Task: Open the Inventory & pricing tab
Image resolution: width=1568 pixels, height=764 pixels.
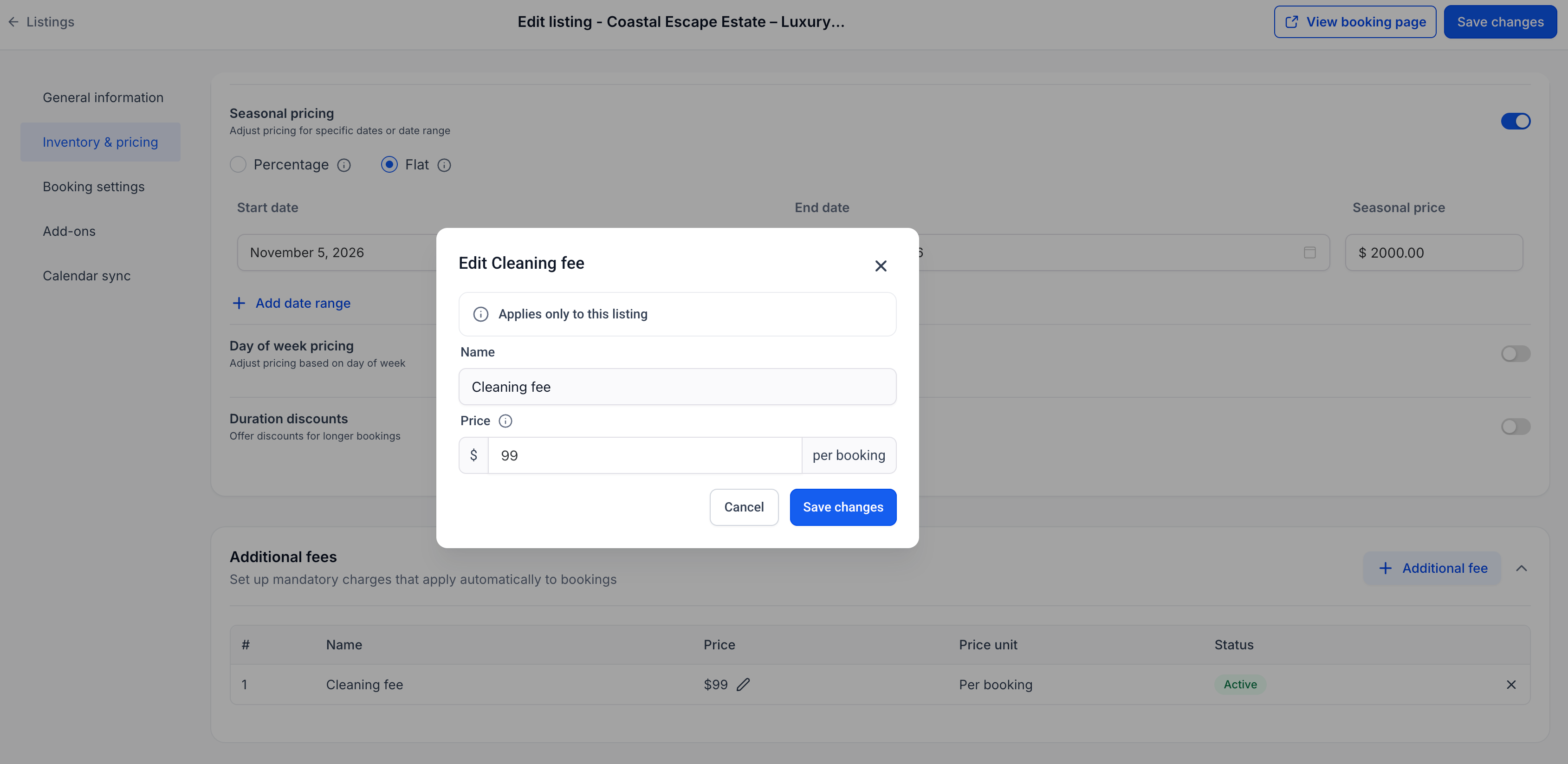Action: (100, 142)
